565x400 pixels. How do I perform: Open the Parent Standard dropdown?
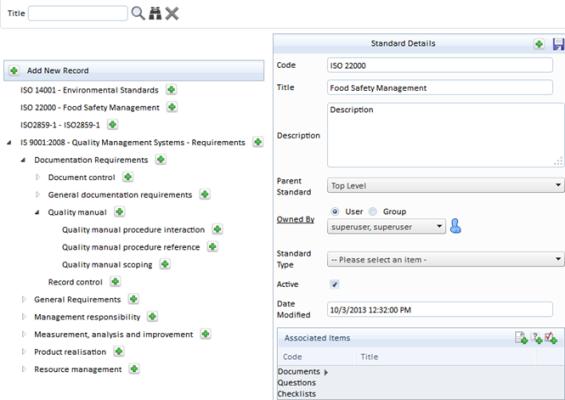tap(446, 185)
